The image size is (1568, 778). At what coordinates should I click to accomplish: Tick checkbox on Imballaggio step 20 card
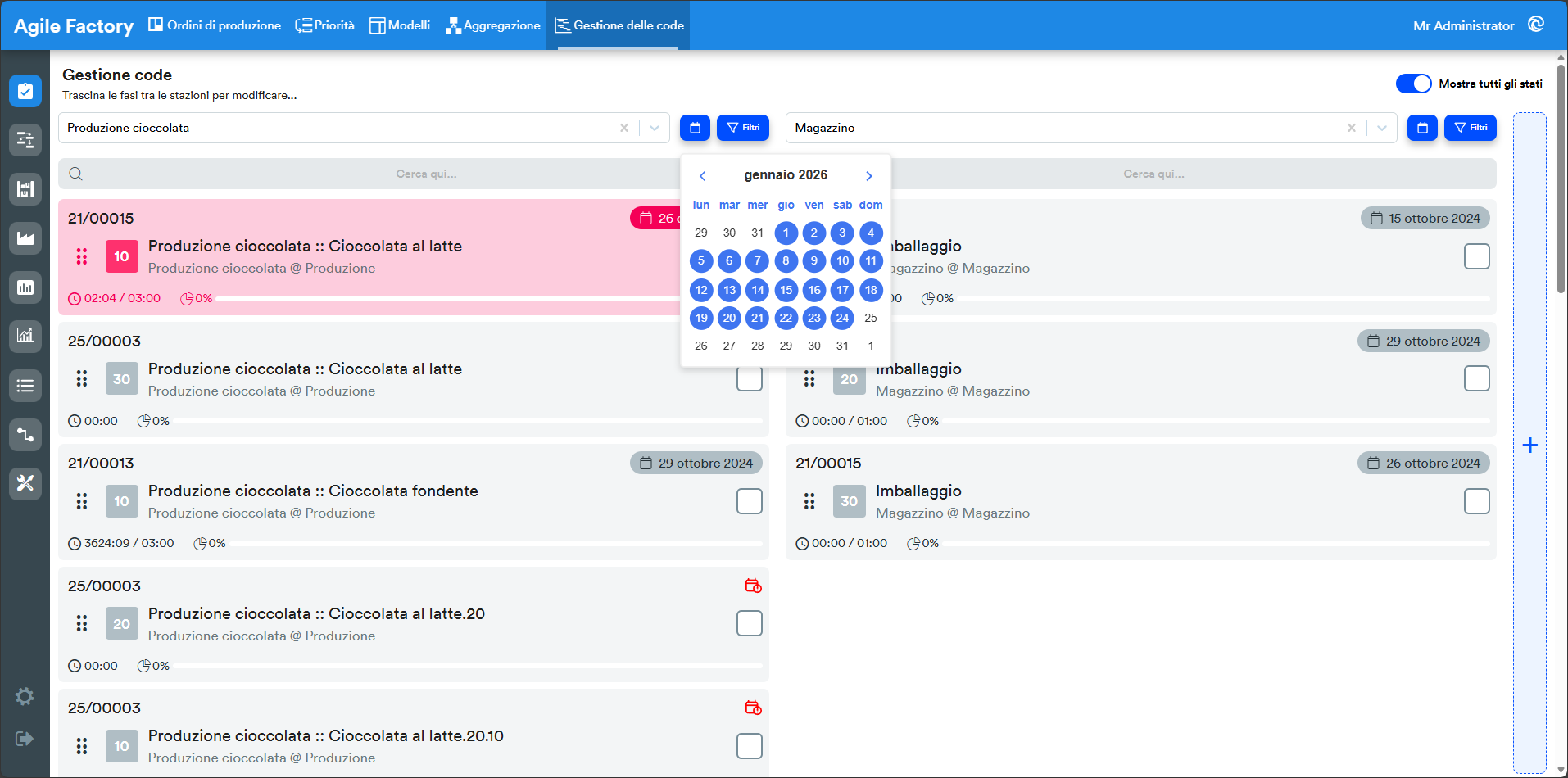pyautogui.click(x=1477, y=378)
